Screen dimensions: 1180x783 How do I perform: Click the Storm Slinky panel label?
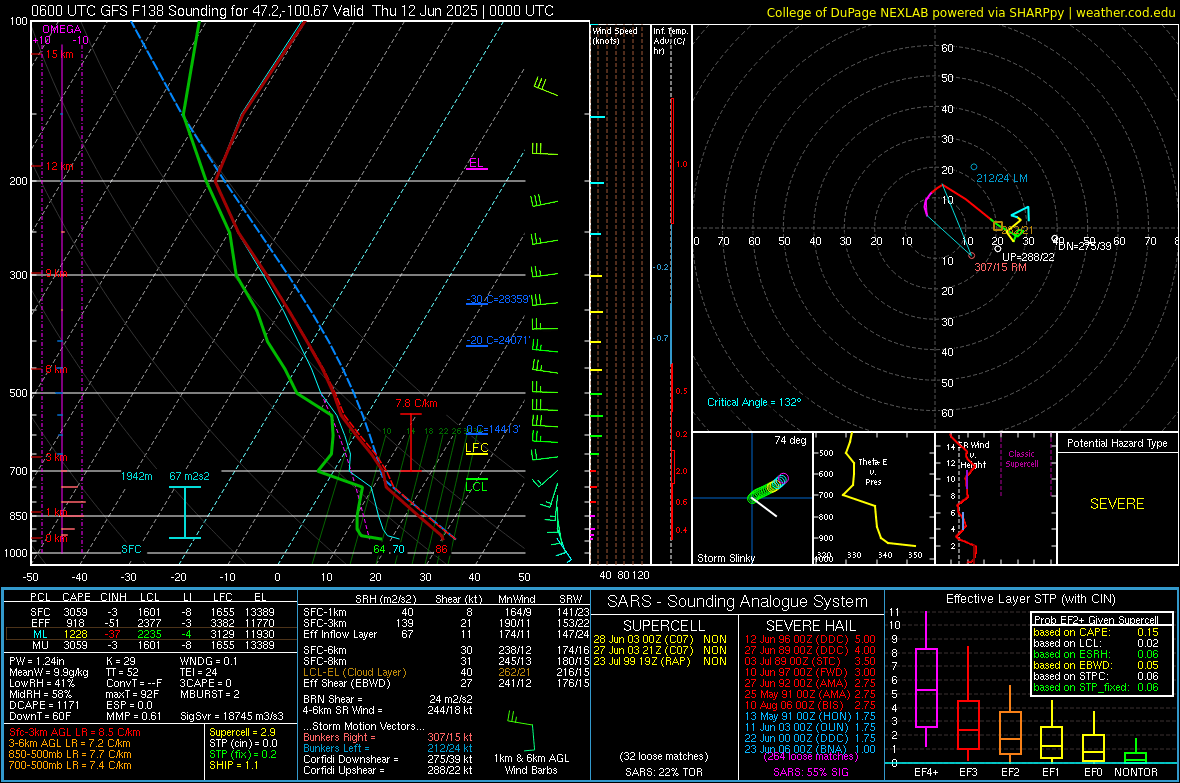[725, 558]
